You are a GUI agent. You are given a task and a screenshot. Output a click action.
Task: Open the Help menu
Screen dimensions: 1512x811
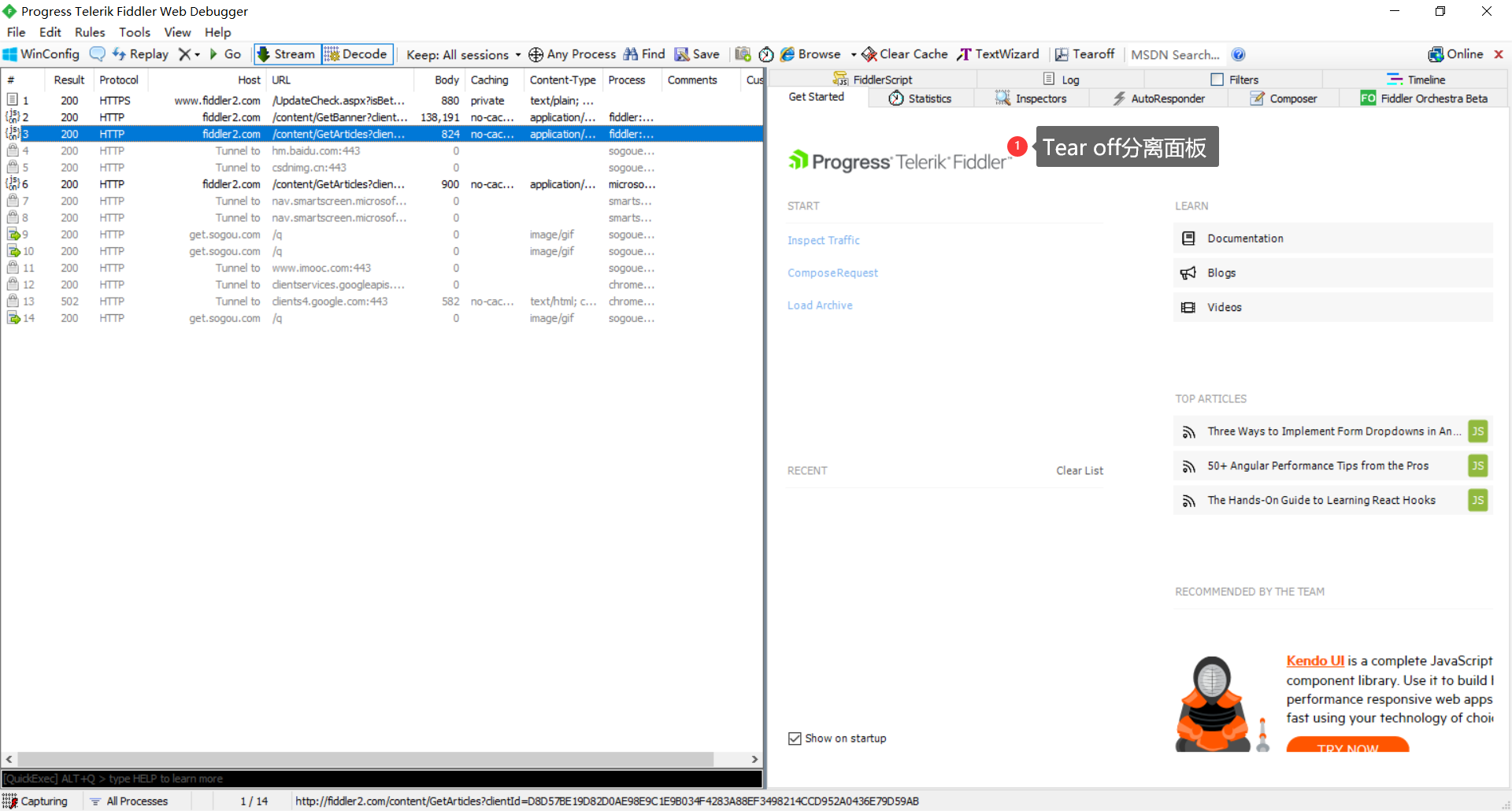[x=217, y=32]
